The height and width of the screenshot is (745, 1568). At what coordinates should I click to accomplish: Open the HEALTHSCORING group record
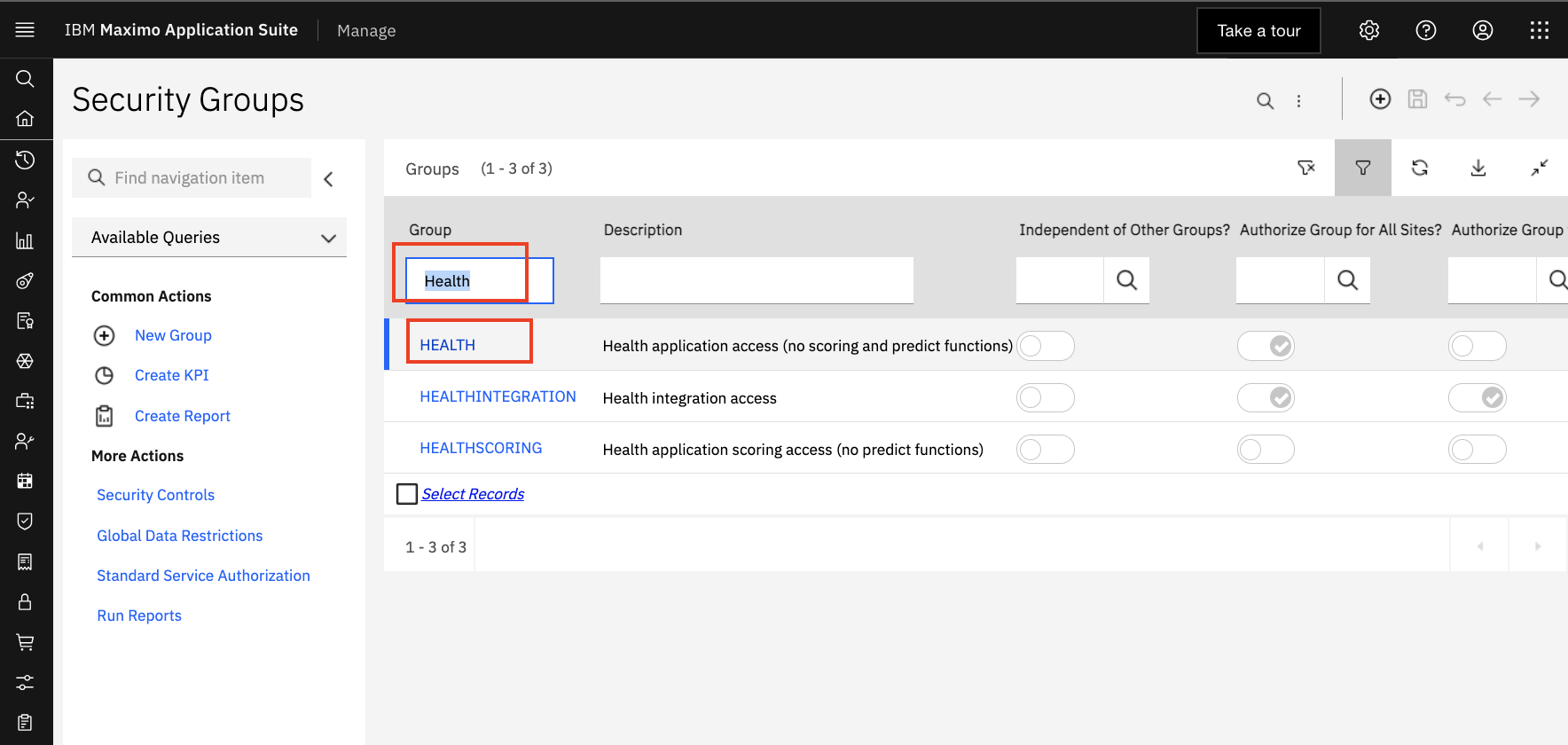coord(481,448)
